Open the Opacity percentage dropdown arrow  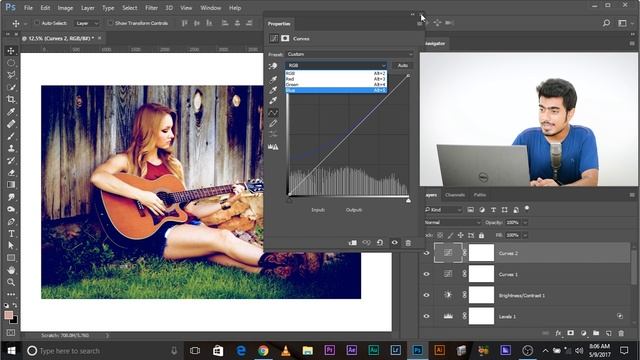coord(525,222)
